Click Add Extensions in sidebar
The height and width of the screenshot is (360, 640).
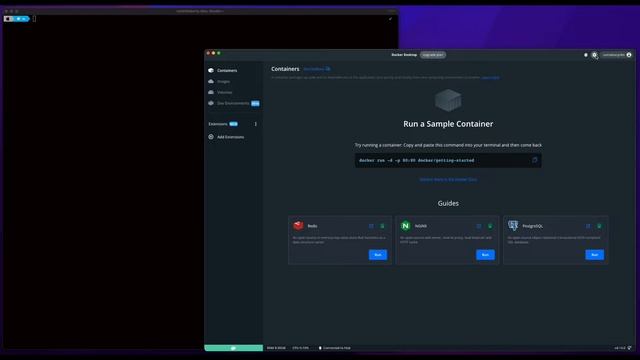click(x=231, y=137)
